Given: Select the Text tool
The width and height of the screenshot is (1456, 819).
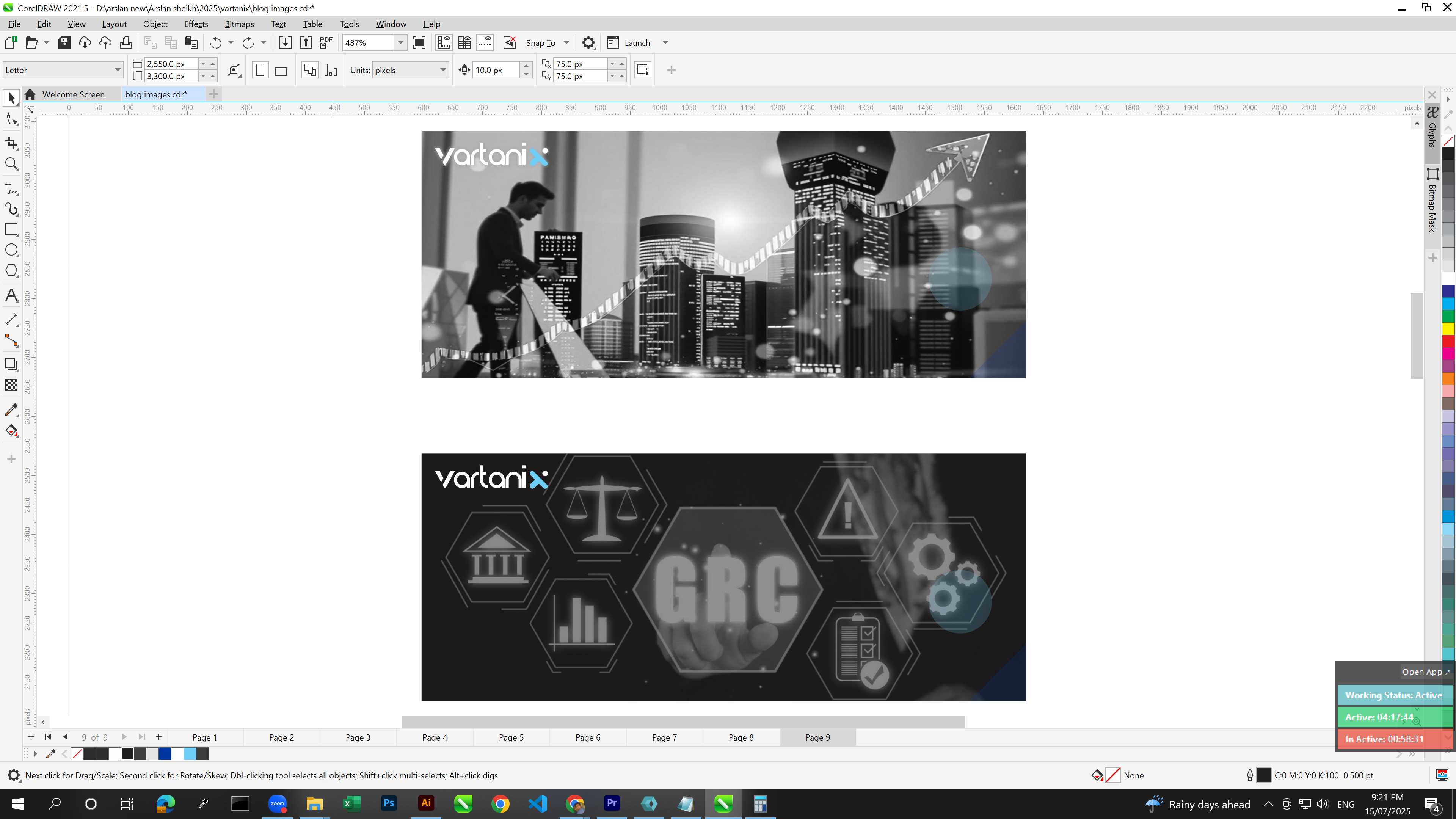Looking at the screenshot, I should pyautogui.click(x=11, y=295).
